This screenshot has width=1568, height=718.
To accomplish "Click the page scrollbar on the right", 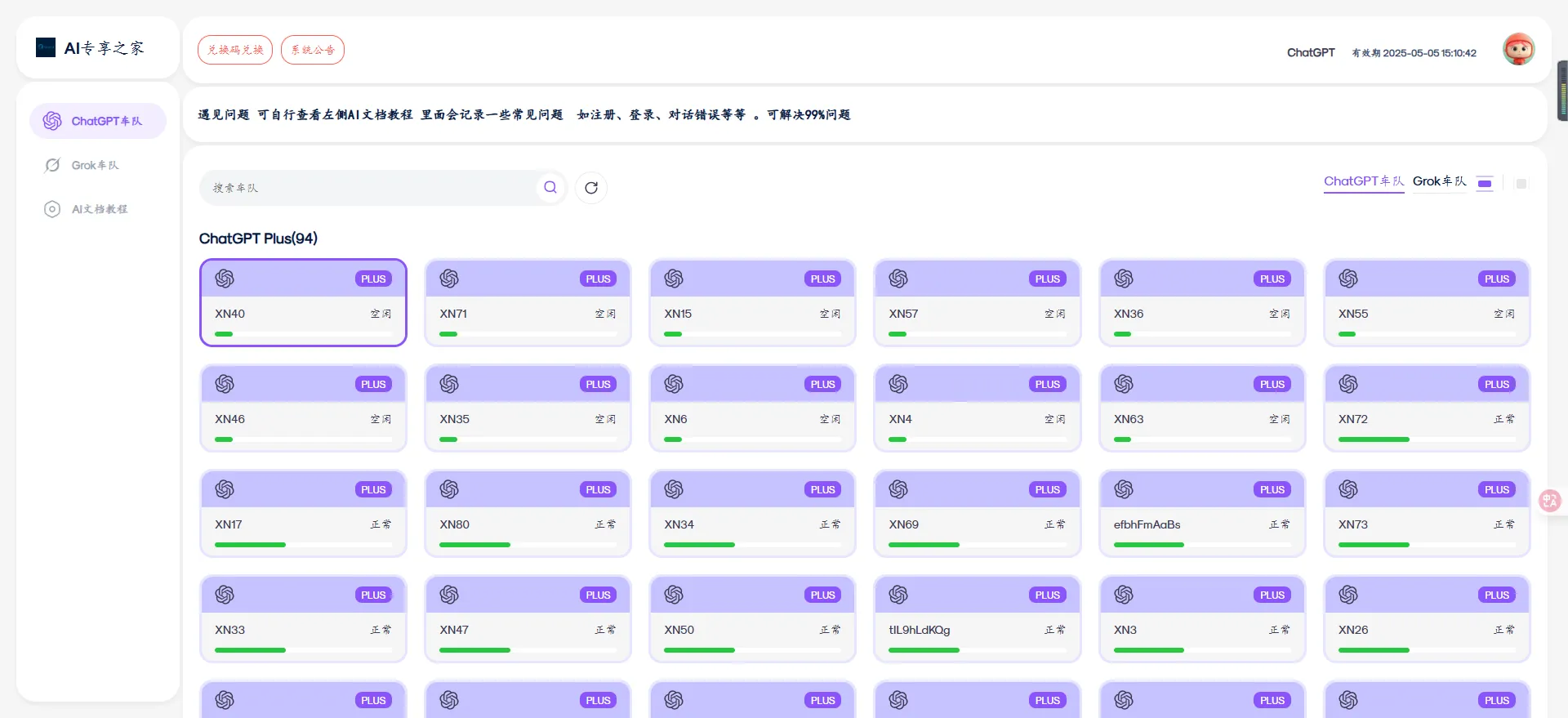I will point(1562,90).
